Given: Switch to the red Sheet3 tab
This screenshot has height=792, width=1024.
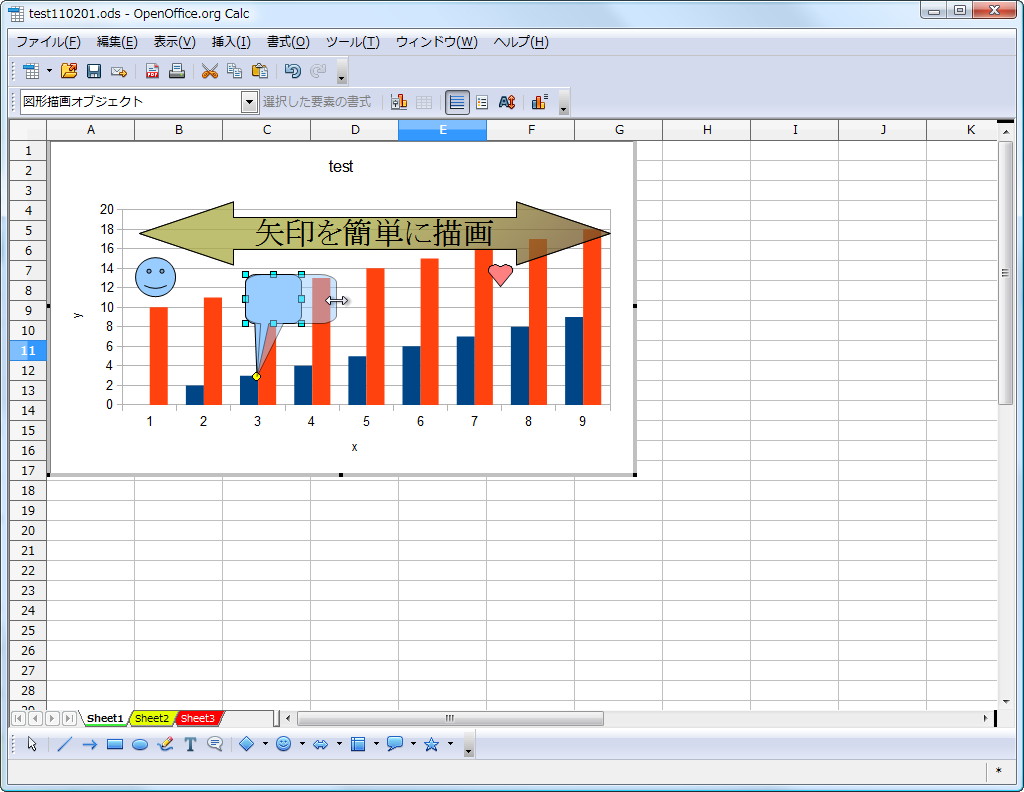Looking at the screenshot, I should click(198, 718).
